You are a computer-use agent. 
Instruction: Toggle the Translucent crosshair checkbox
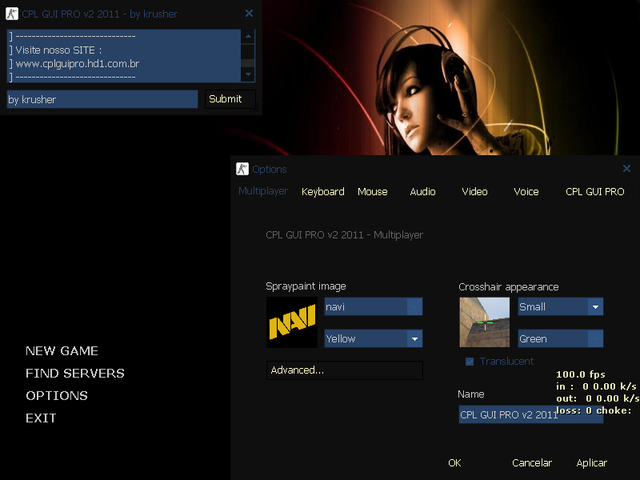[469, 361]
